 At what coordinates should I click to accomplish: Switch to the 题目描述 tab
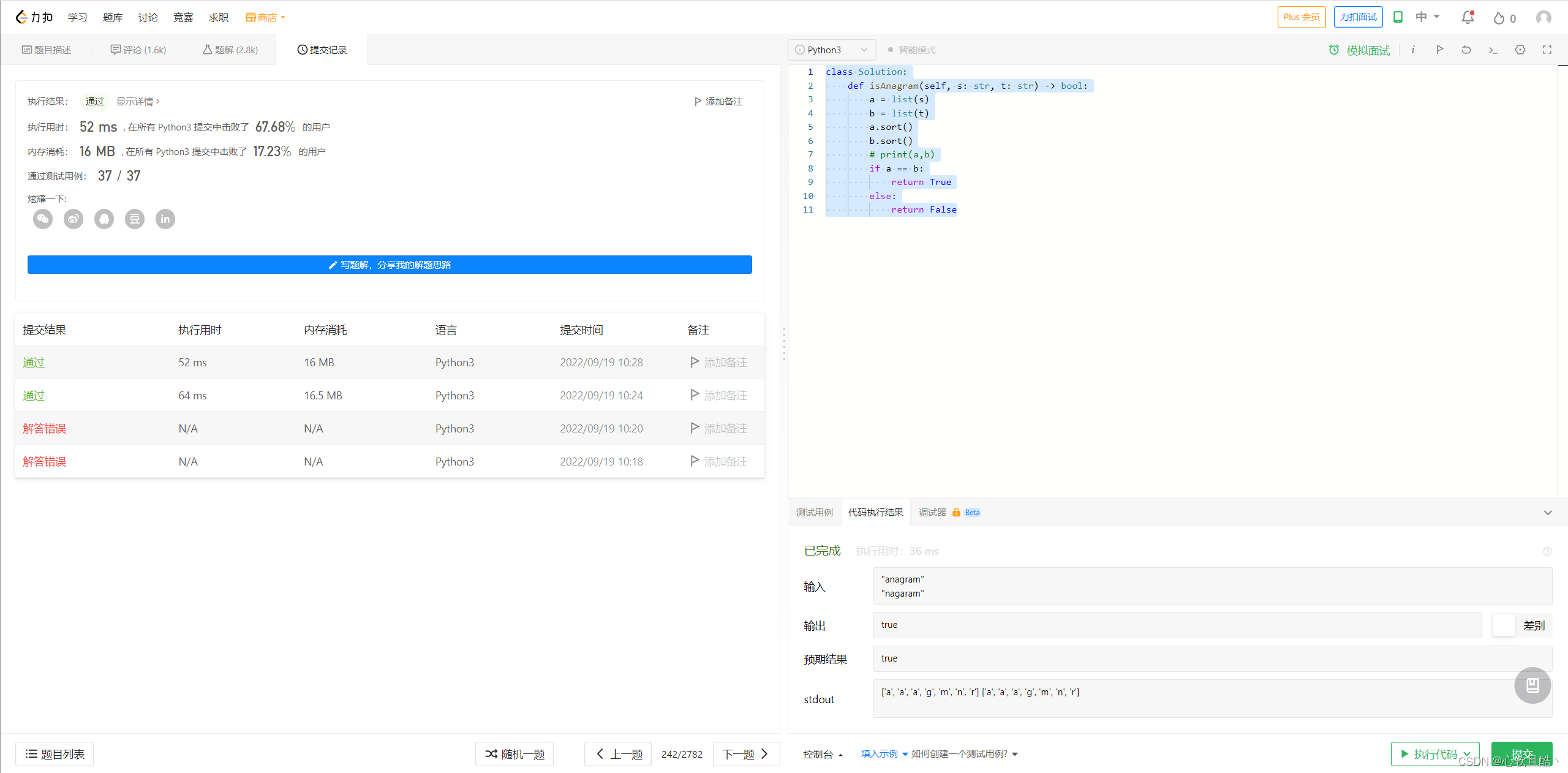coord(47,50)
